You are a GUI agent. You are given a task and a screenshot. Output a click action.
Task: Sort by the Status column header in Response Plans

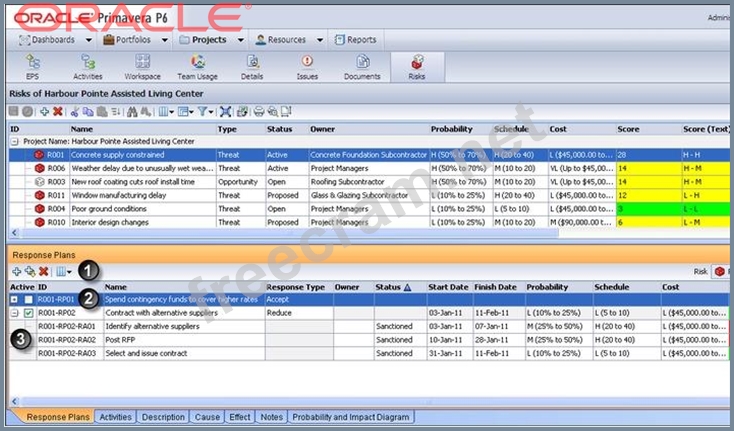pyautogui.click(x=400, y=287)
